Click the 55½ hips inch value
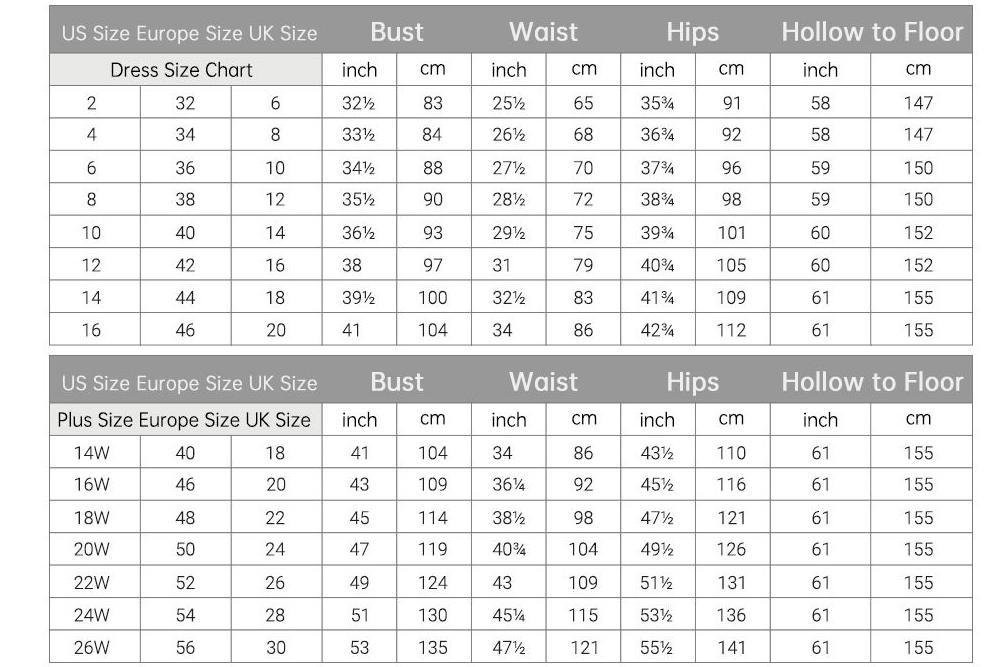Image resolution: width=1000 pixels, height=667 pixels. click(657, 647)
